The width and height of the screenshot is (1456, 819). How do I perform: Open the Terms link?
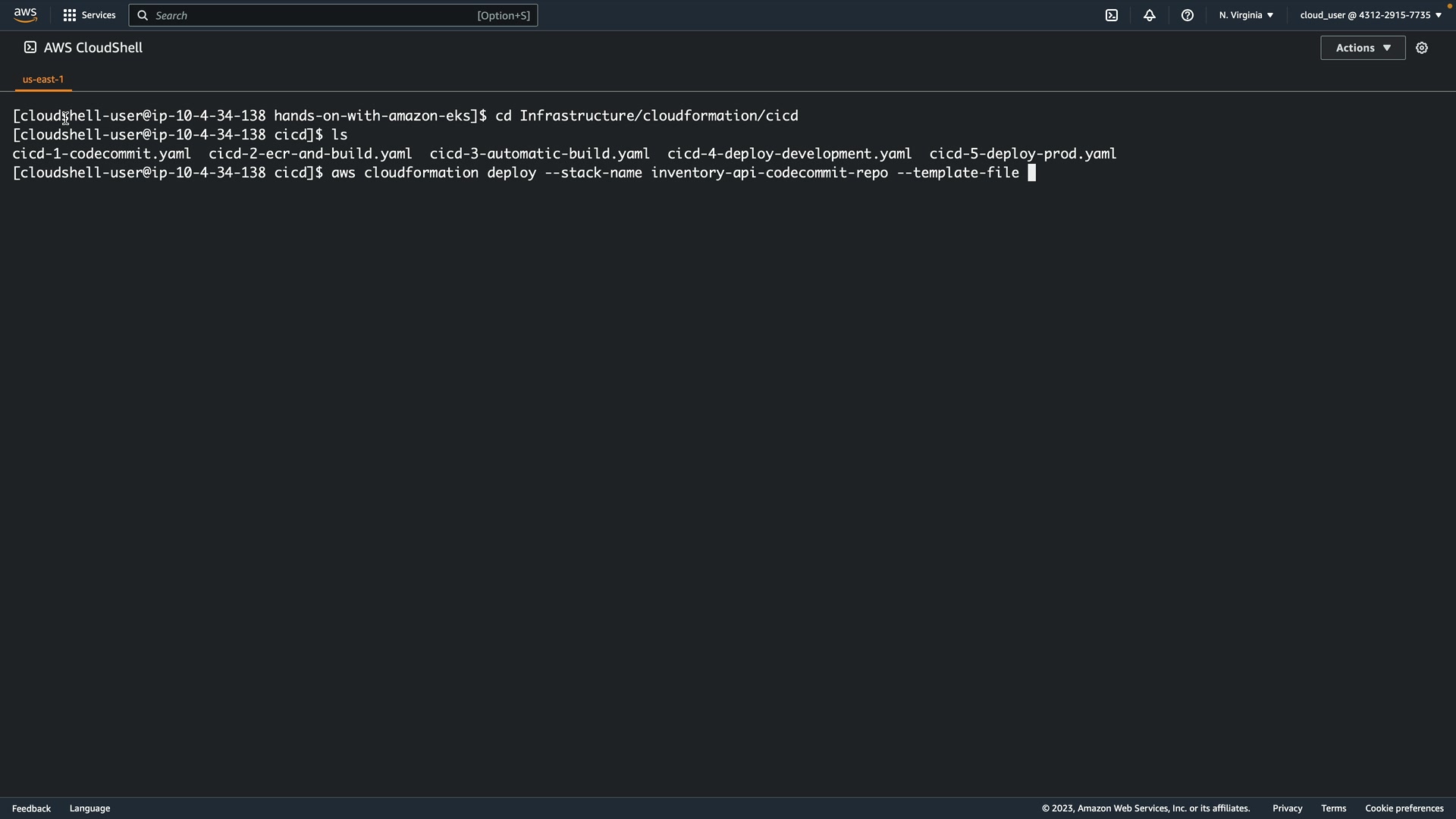tap(1333, 808)
